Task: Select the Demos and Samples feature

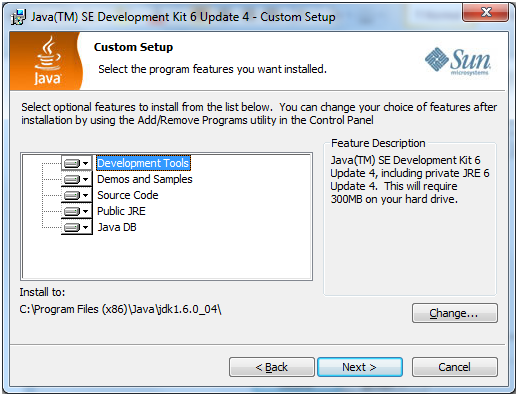Action: point(145,179)
